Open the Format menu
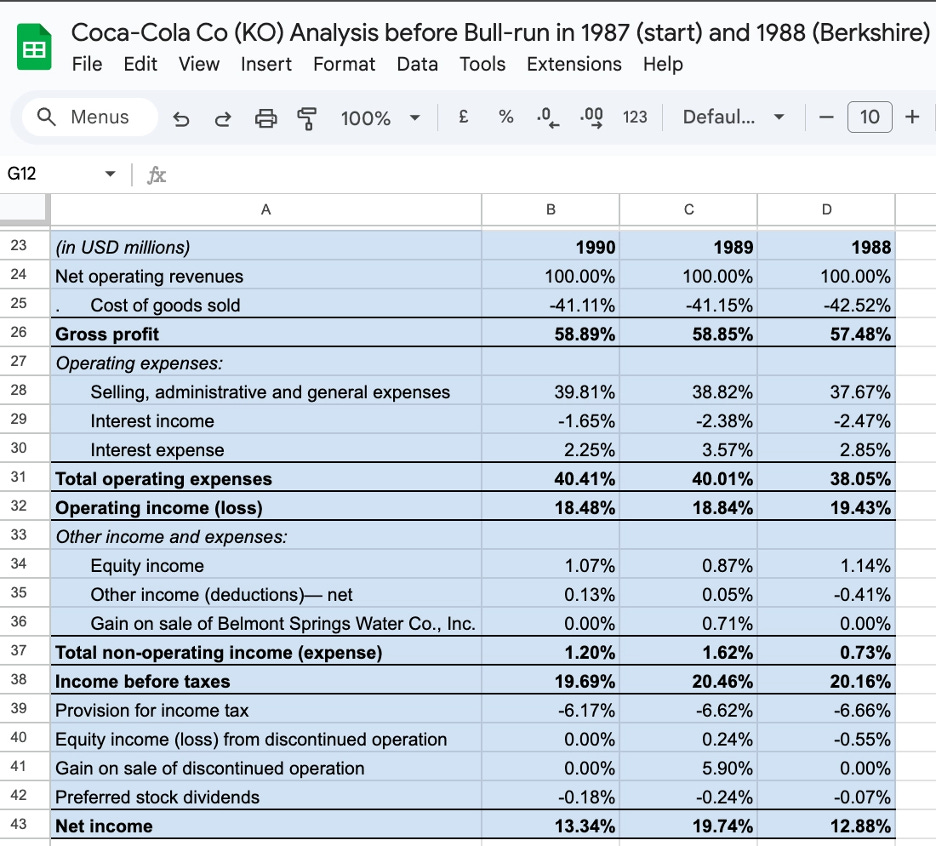This screenshot has height=846, width=936. pos(344,64)
